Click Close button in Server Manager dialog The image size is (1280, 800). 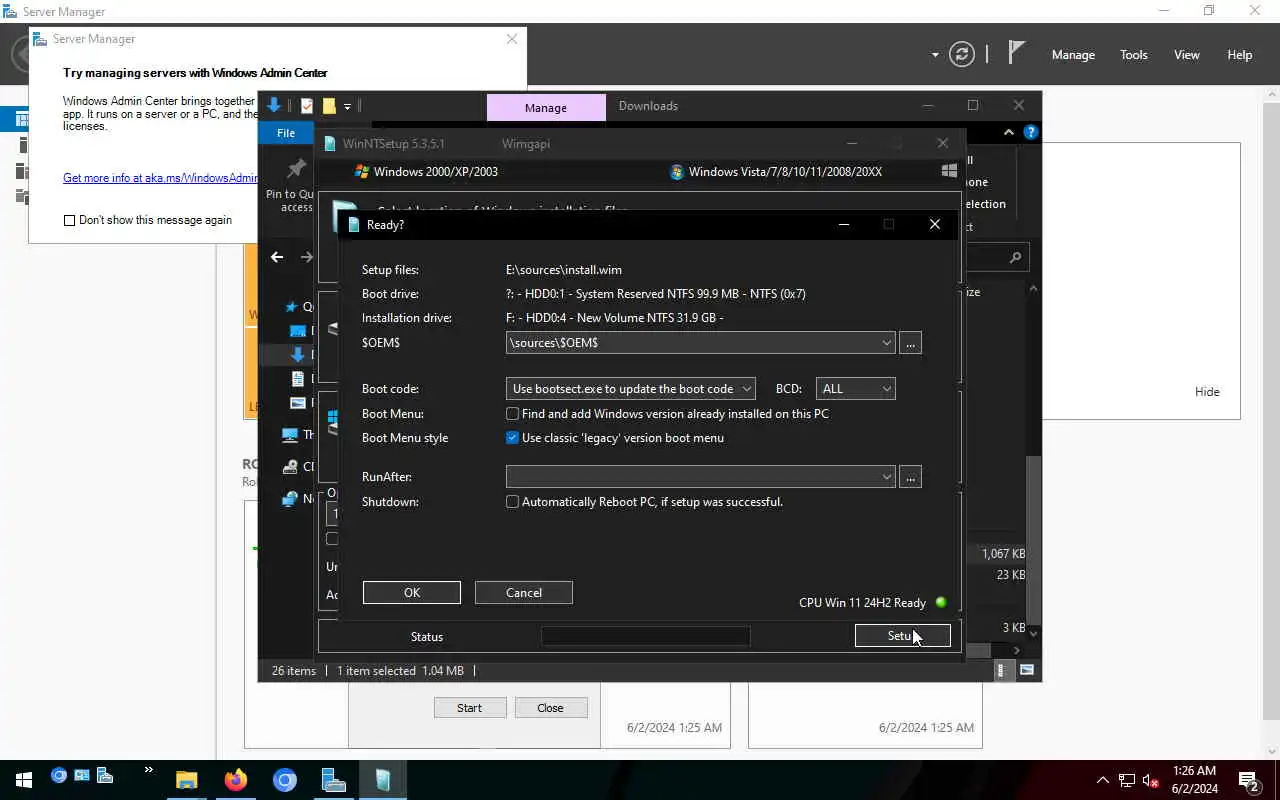click(550, 708)
